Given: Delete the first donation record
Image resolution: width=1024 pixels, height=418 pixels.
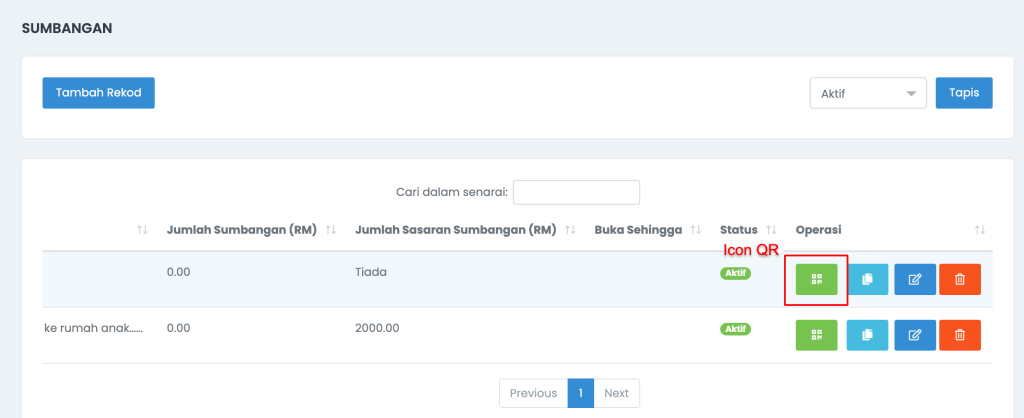Looking at the screenshot, I should (960, 280).
